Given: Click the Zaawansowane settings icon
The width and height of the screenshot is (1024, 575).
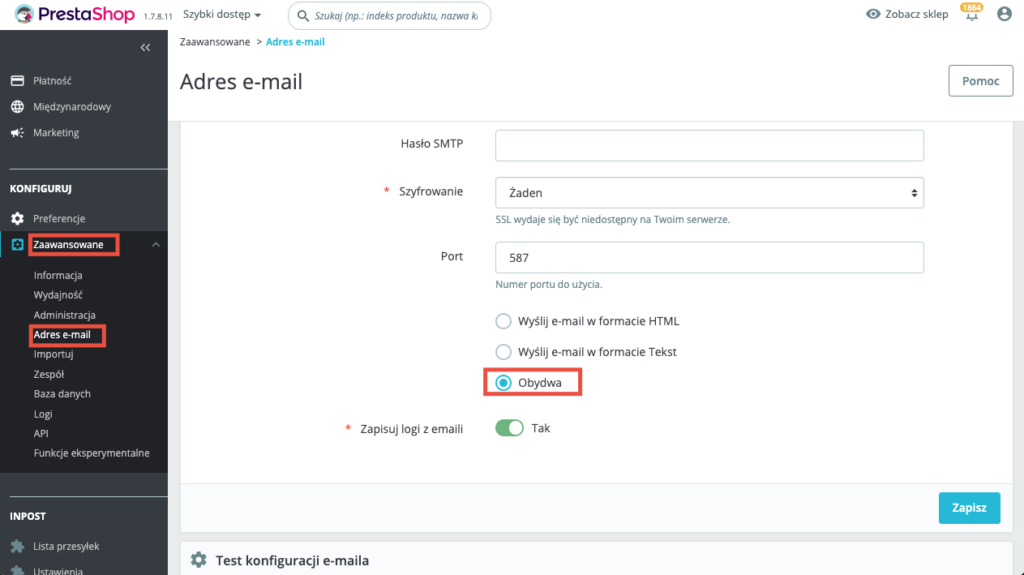Looking at the screenshot, I should click(18, 244).
